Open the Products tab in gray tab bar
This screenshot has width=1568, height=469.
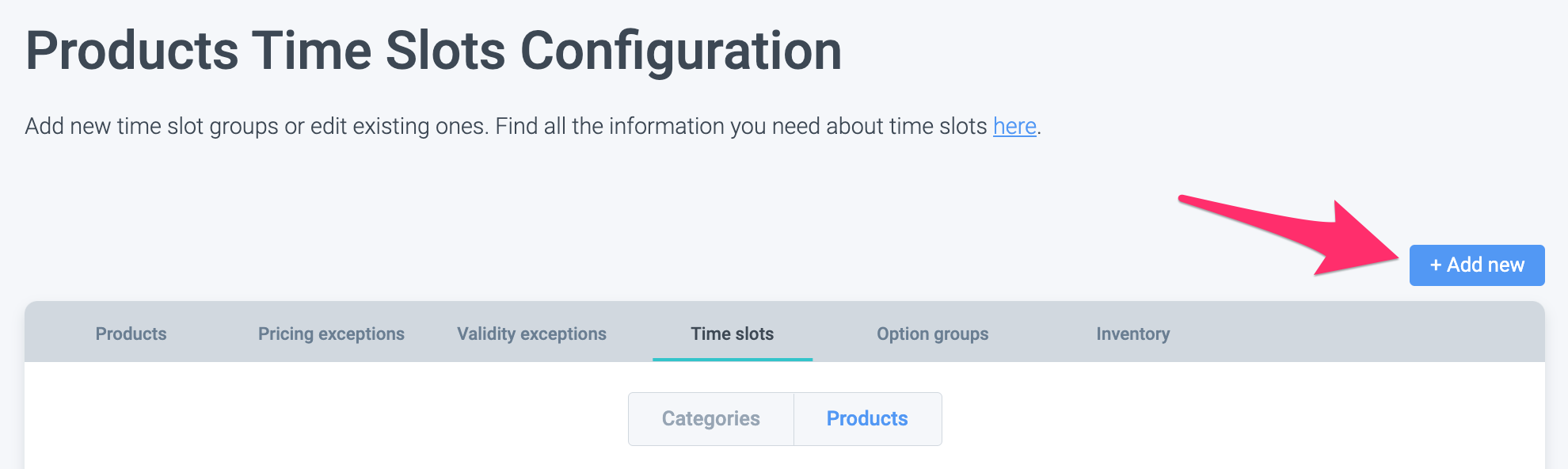[x=131, y=334]
